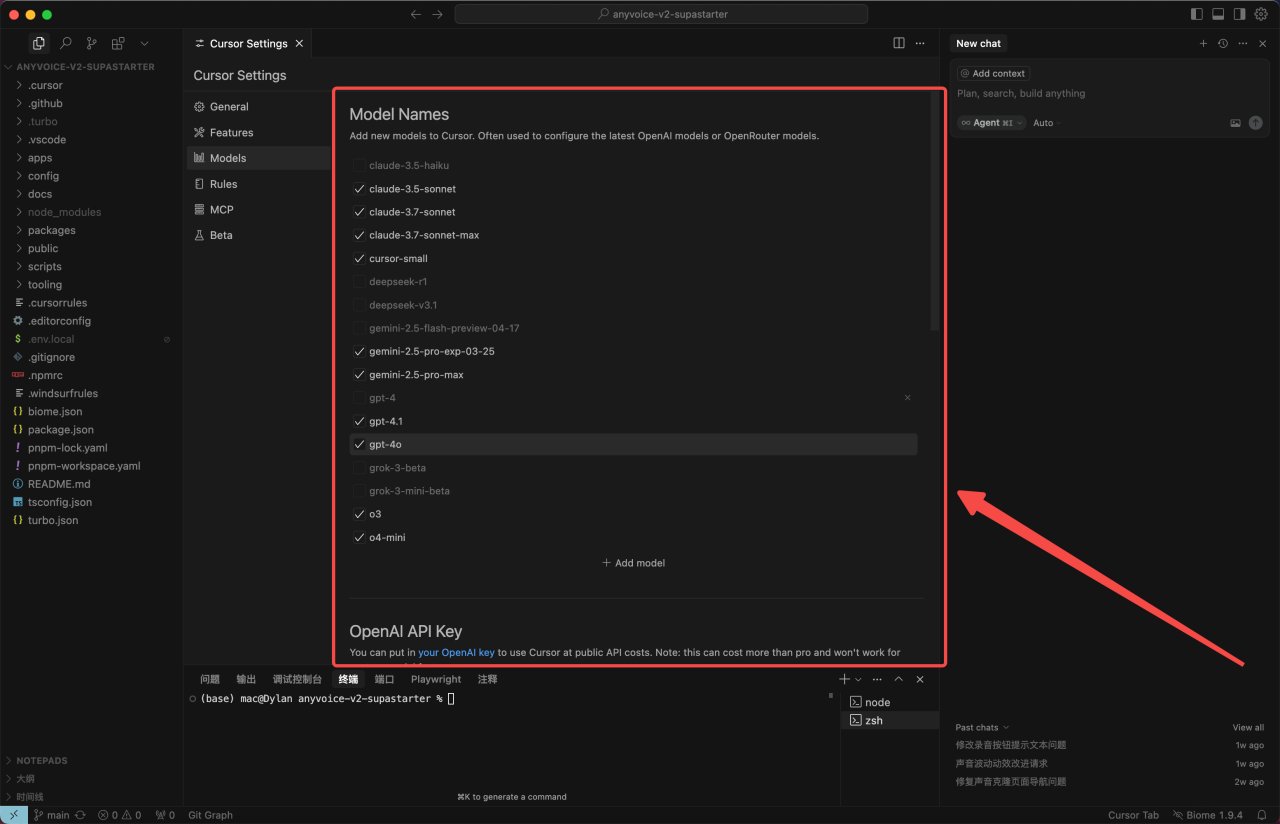Expand the apps folder
The width and height of the screenshot is (1280, 824).
[x=40, y=158]
